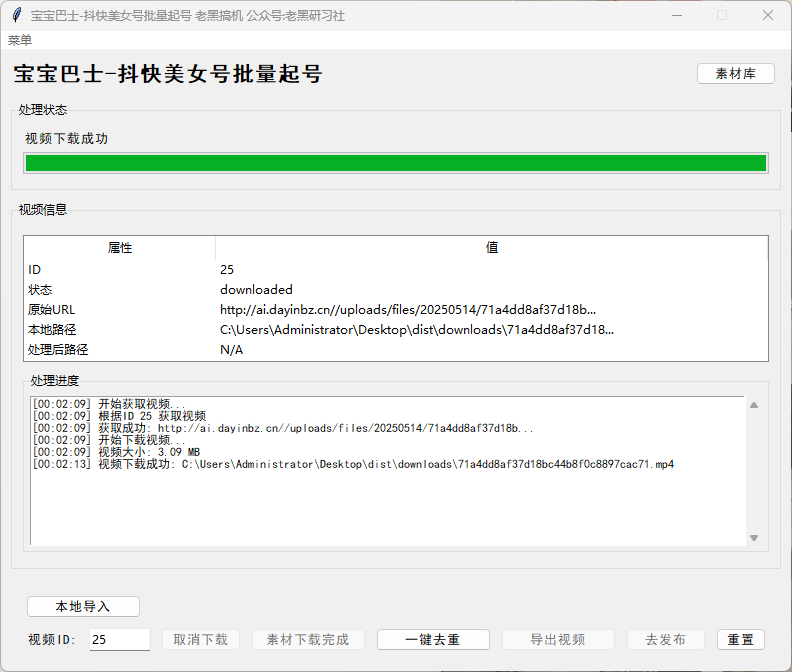Click the log scrollbar up arrow
792x672 pixels.
point(754,405)
